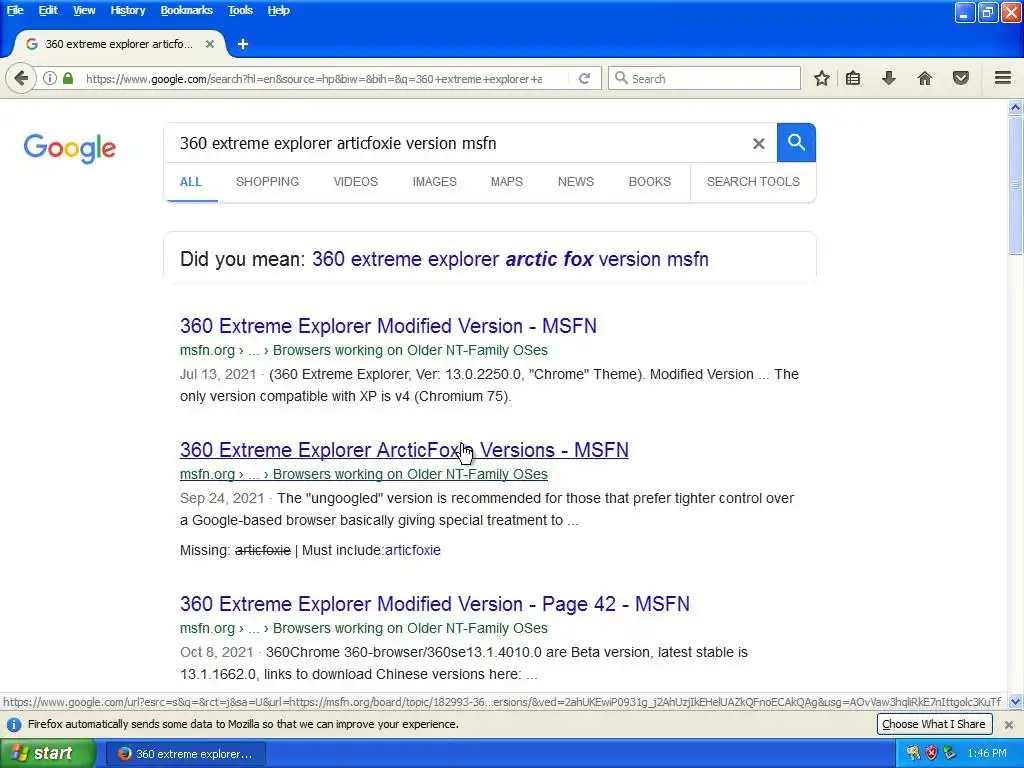Click in the Firefox URL address bar
1024x768 pixels.
[313, 78]
